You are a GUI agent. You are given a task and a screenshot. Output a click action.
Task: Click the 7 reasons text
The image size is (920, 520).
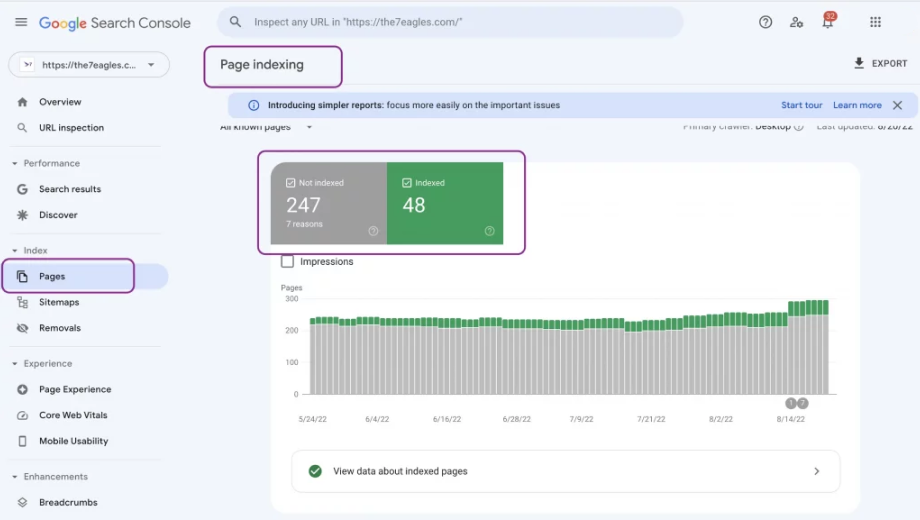(305, 224)
